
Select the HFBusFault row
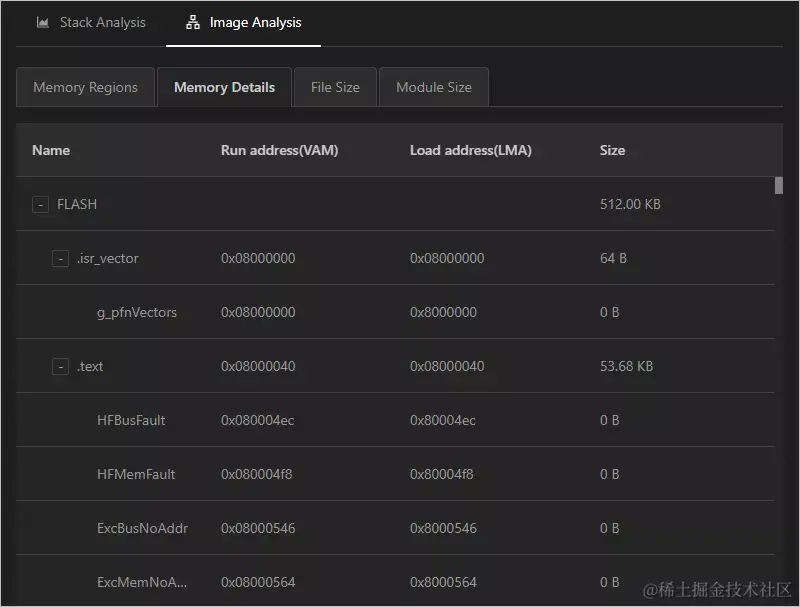click(x=395, y=420)
